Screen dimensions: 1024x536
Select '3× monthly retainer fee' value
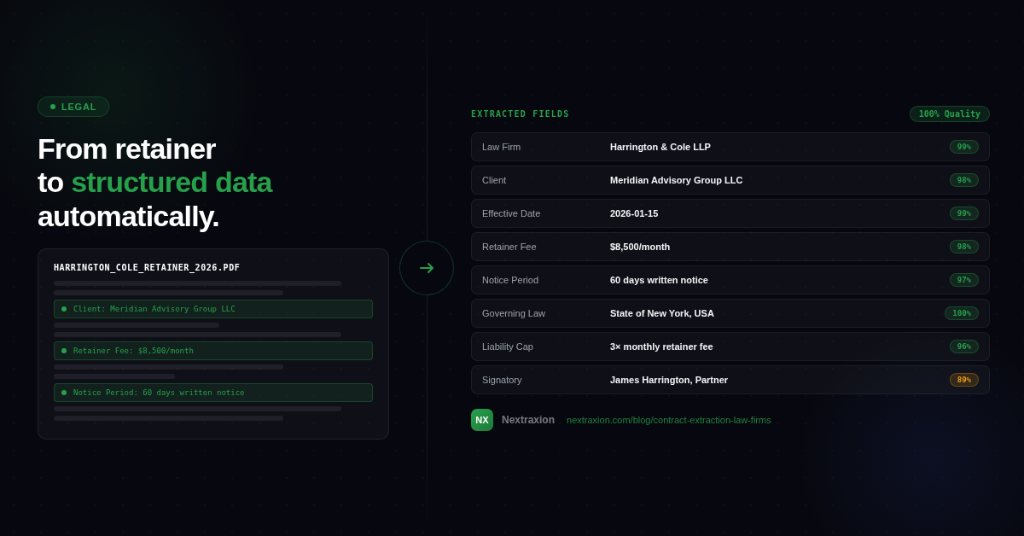(661, 347)
